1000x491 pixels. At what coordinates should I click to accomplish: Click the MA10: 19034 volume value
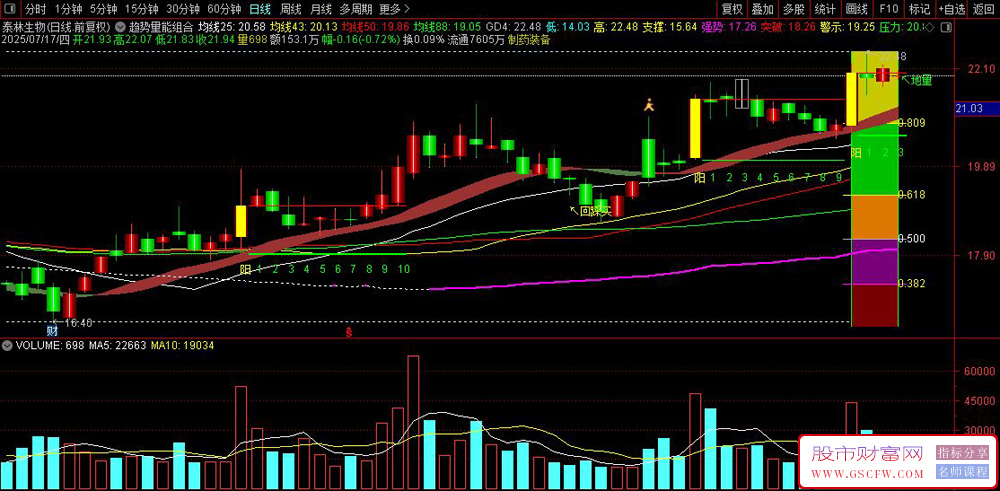coord(182,345)
